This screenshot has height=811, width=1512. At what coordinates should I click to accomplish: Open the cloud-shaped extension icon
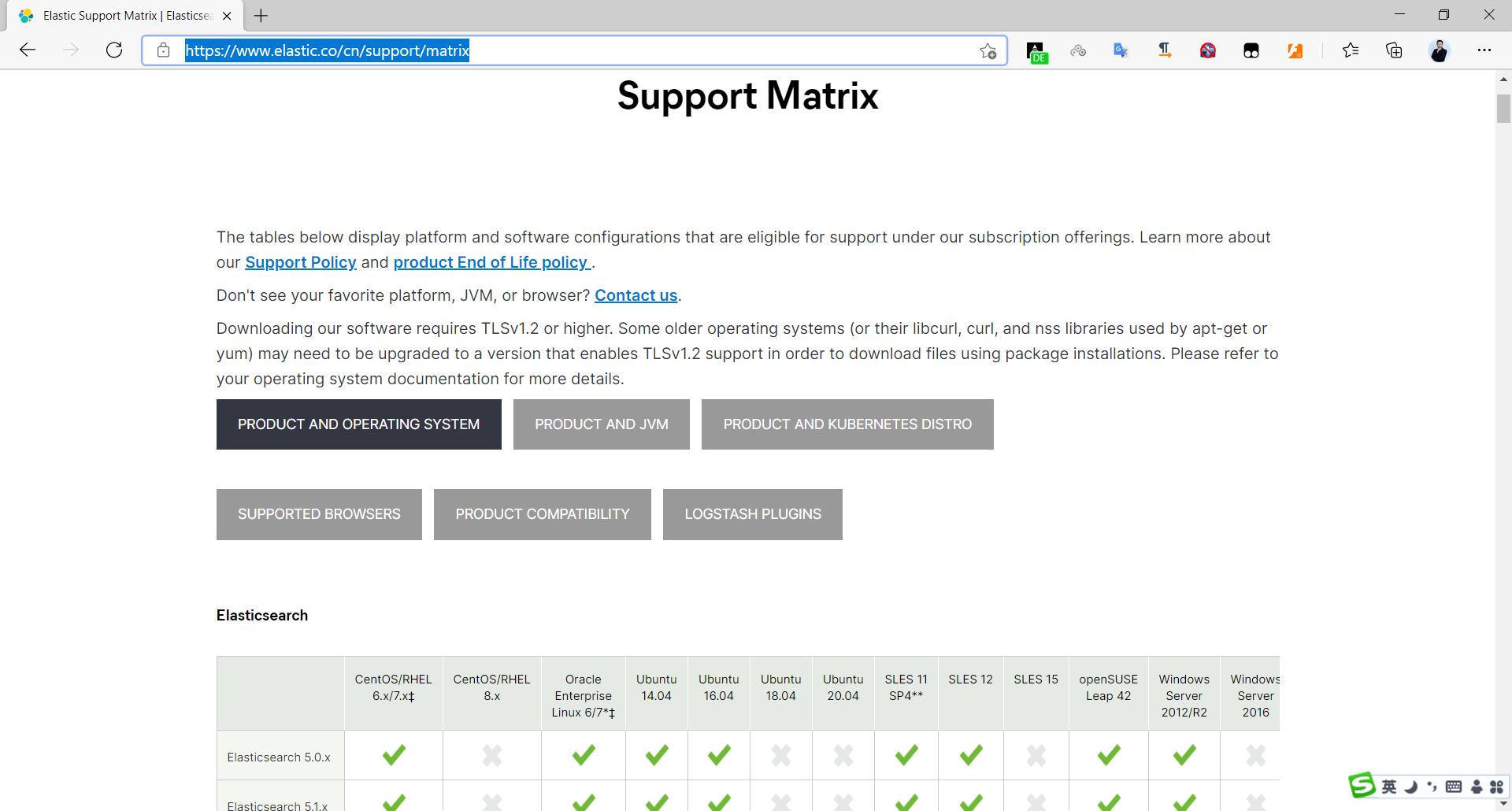(x=1078, y=50)
